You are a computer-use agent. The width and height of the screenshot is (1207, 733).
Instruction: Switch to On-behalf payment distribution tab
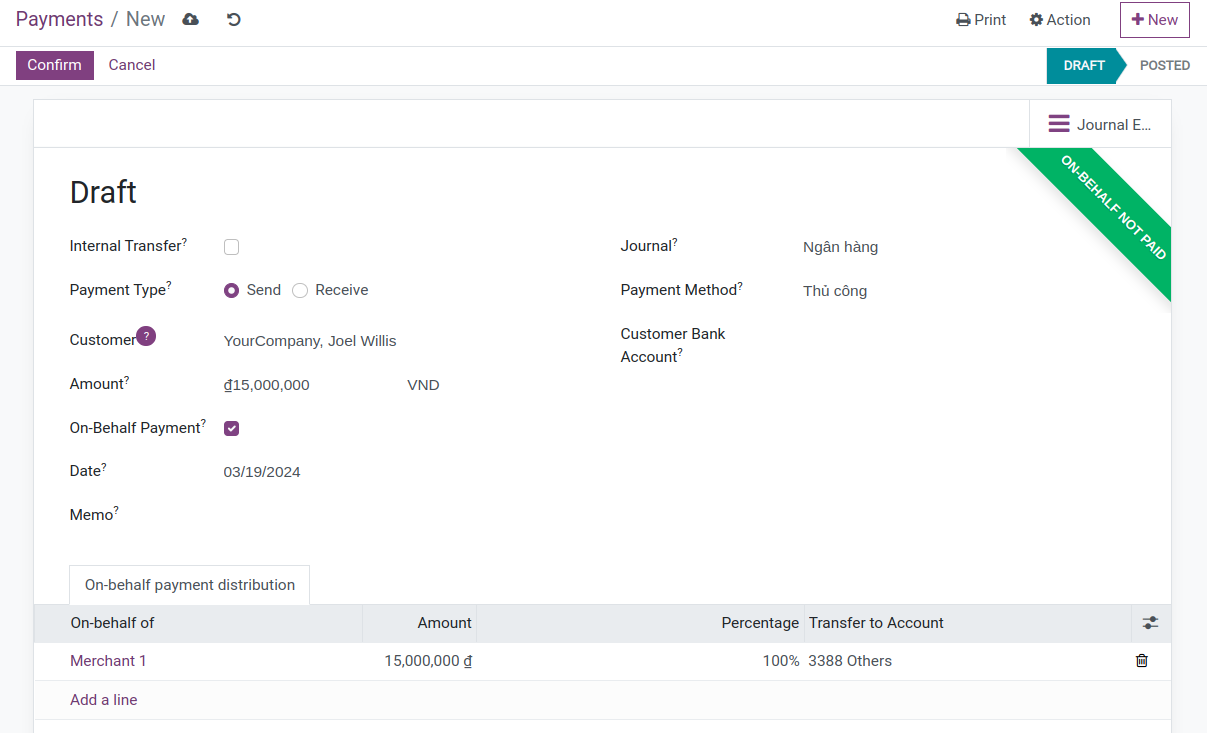point(189,585)
